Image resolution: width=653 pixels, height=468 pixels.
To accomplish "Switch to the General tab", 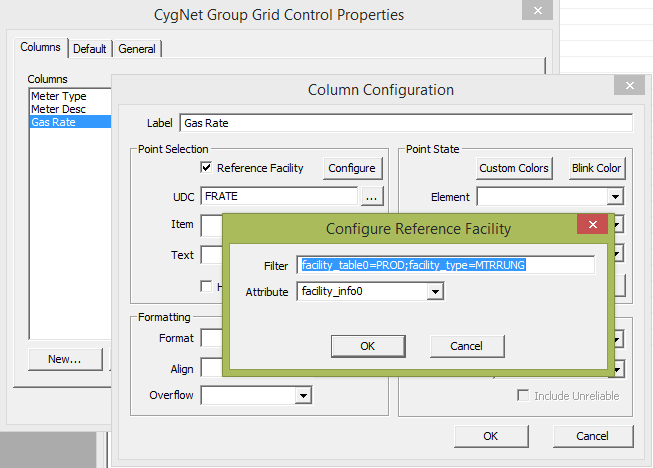I will tap(137, 48).
